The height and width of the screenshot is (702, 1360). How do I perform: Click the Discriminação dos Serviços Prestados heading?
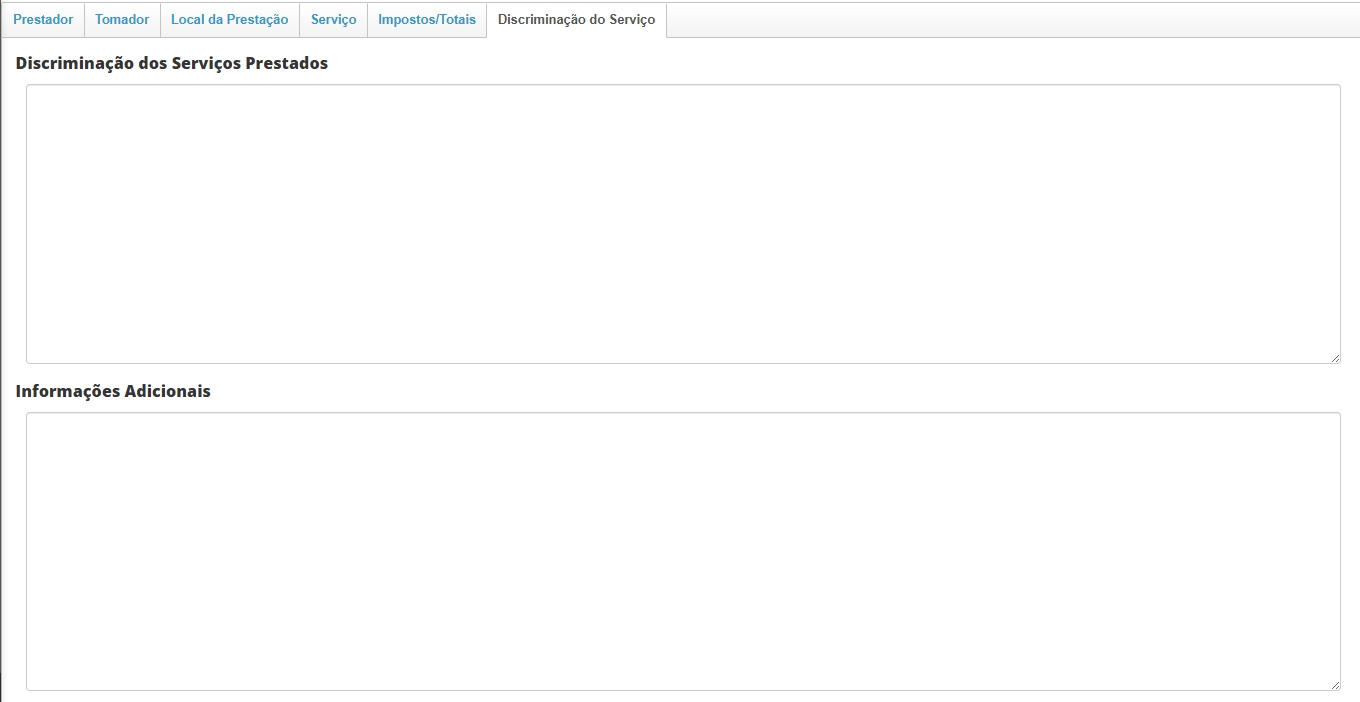[x=172, y=63]
